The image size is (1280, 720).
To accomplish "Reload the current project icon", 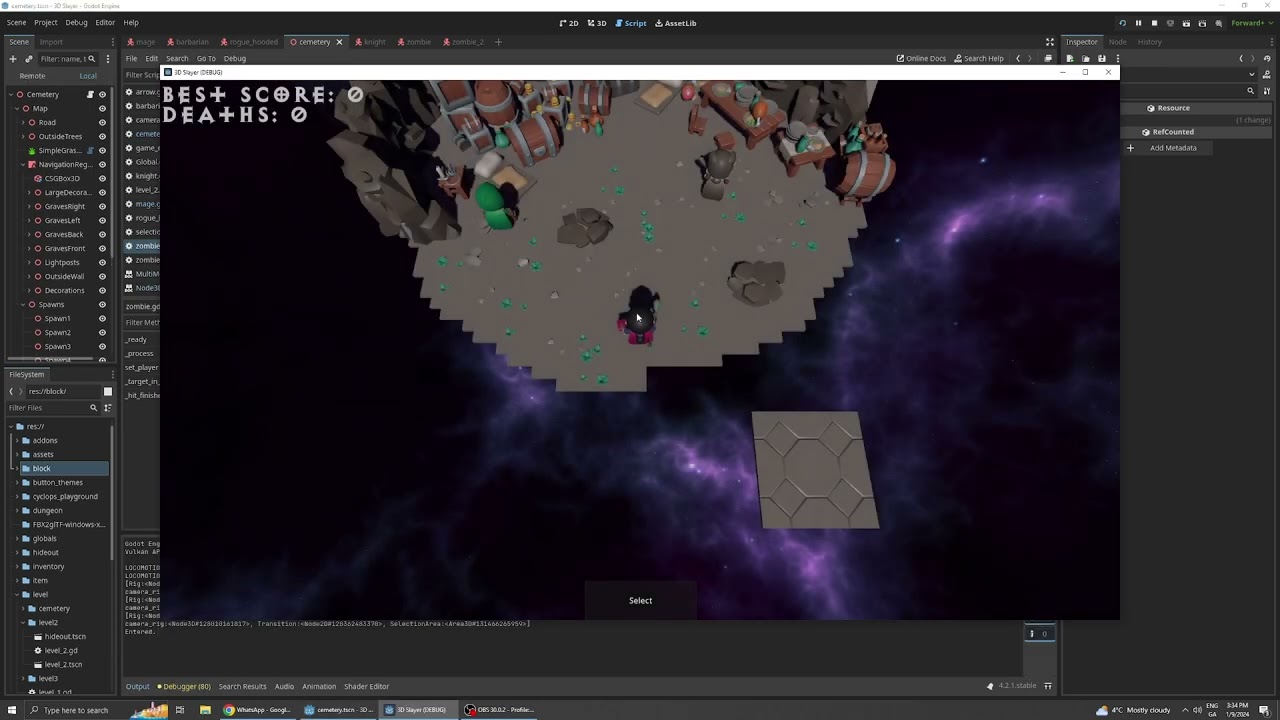I will (x=1122, y=23).
